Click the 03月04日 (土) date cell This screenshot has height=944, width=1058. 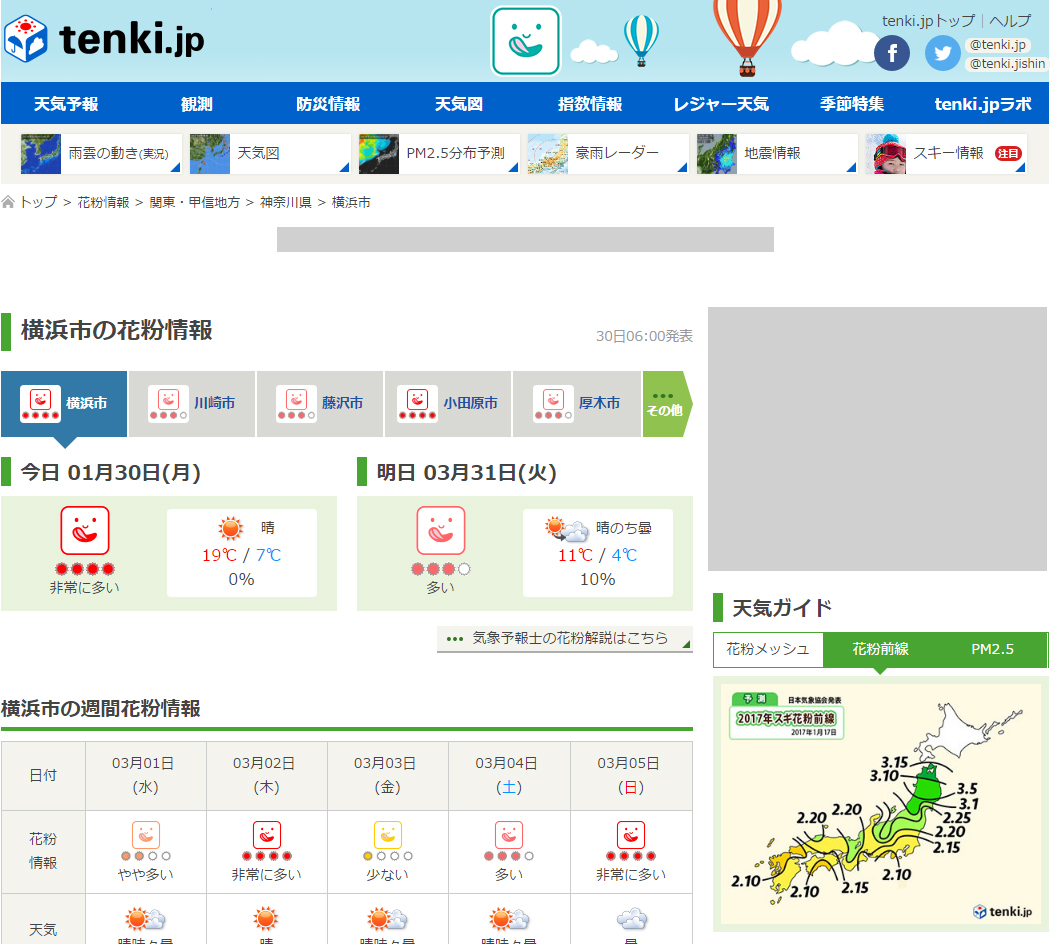(509, 775)
